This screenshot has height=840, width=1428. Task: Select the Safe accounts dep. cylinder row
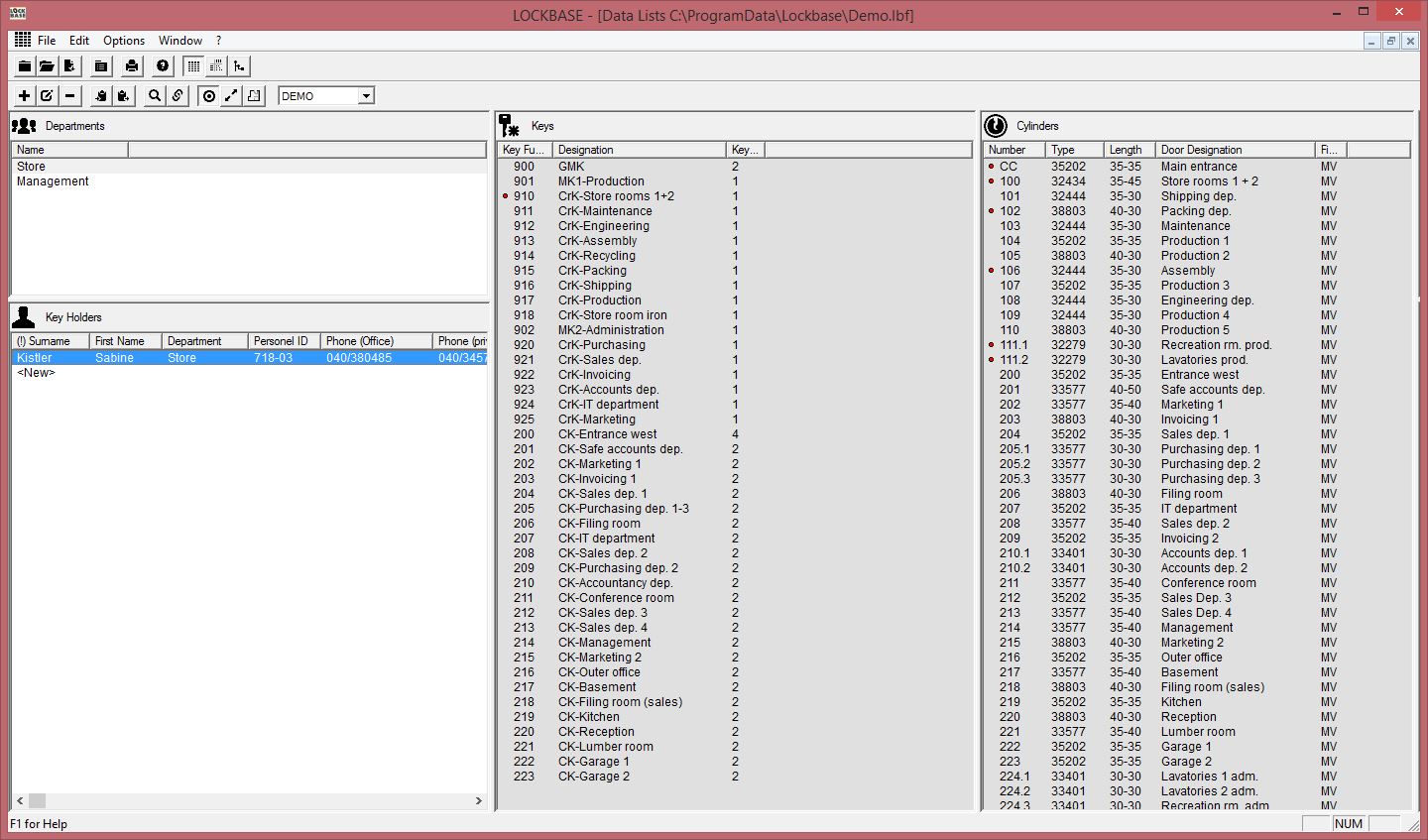point(1197,390)
